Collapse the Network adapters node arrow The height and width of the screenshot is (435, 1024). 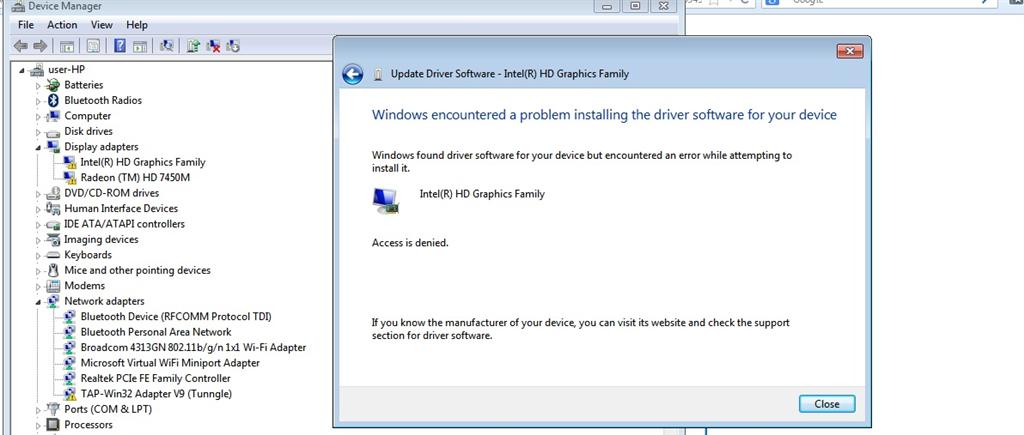point(39,302)
